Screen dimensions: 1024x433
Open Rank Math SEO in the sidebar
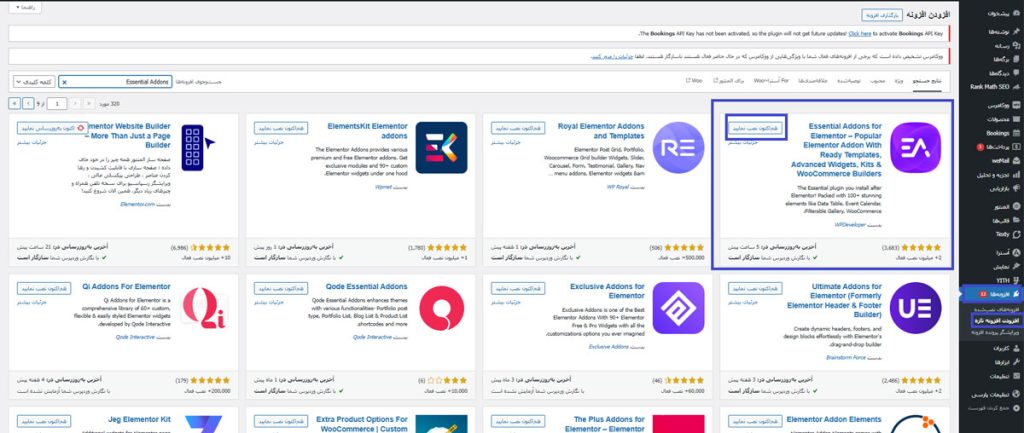tap(988, 87)
